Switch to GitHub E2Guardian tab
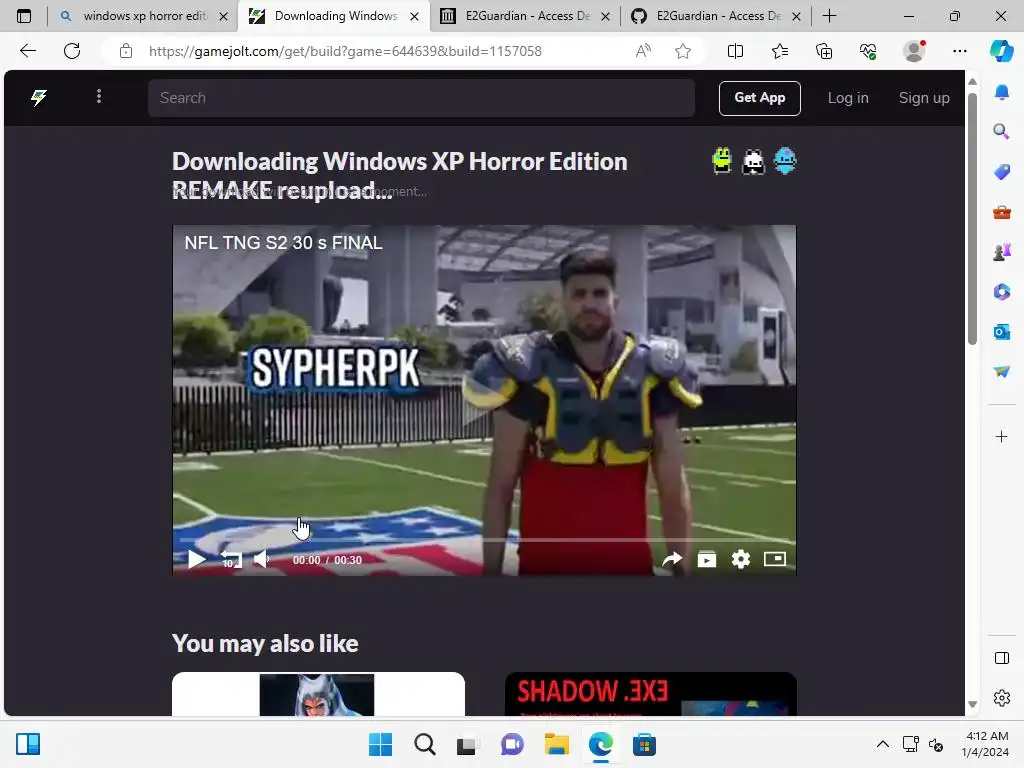Viewport: 1024px width, 768px height. click(x=716, y=16)
